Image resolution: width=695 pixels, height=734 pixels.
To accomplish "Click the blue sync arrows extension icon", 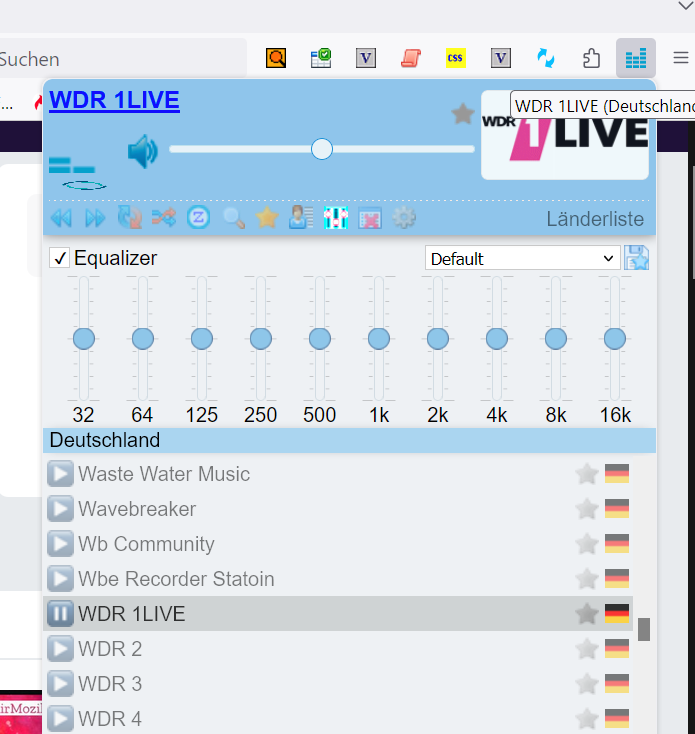I will pos(546,59).
